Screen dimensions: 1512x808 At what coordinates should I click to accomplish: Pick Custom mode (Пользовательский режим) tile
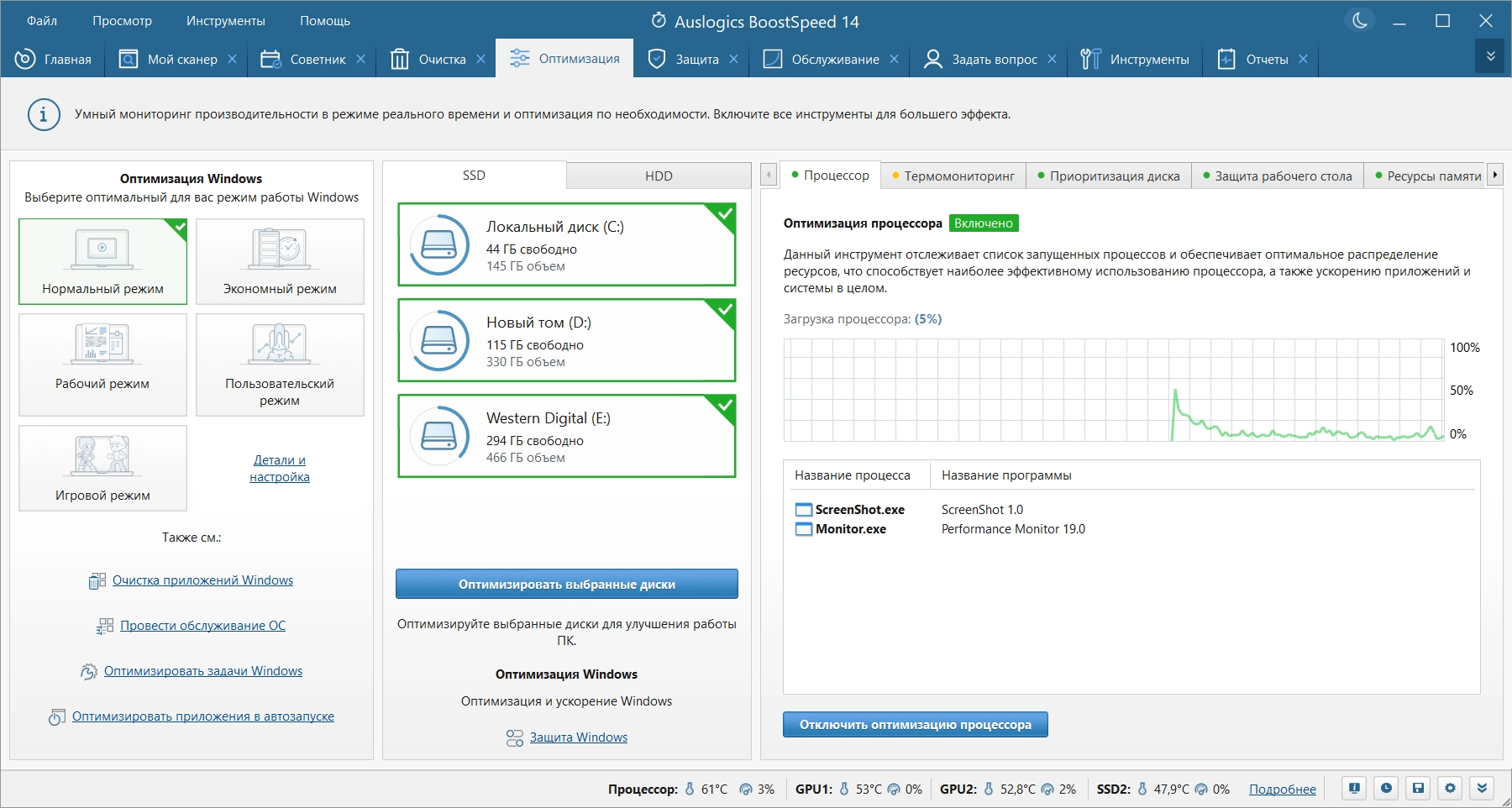click(x=280, y=365)
